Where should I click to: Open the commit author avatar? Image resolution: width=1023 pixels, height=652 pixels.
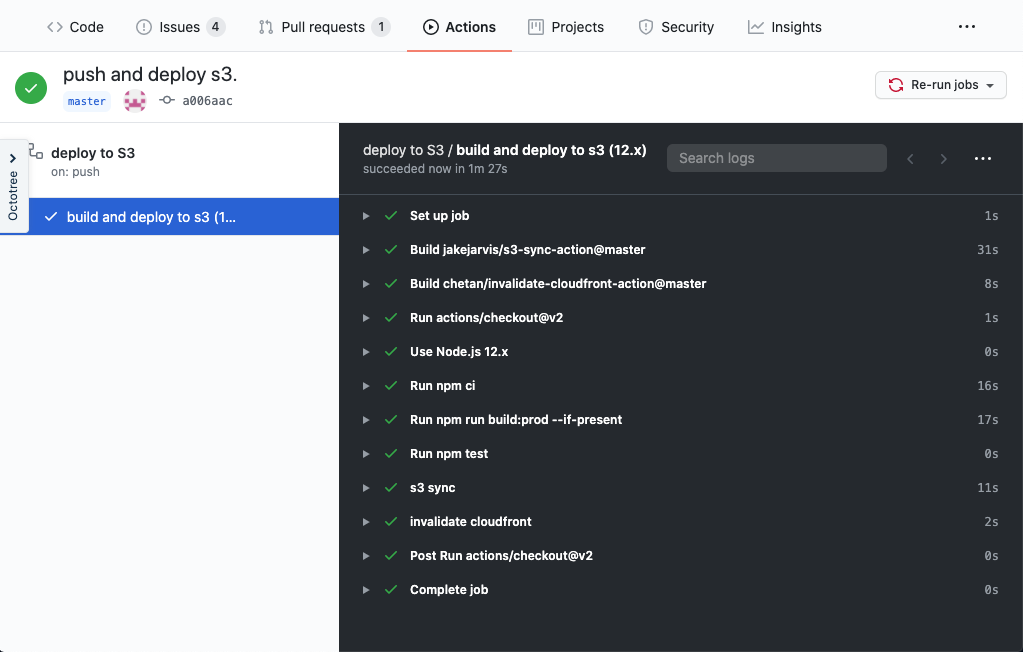pos(135,101)
